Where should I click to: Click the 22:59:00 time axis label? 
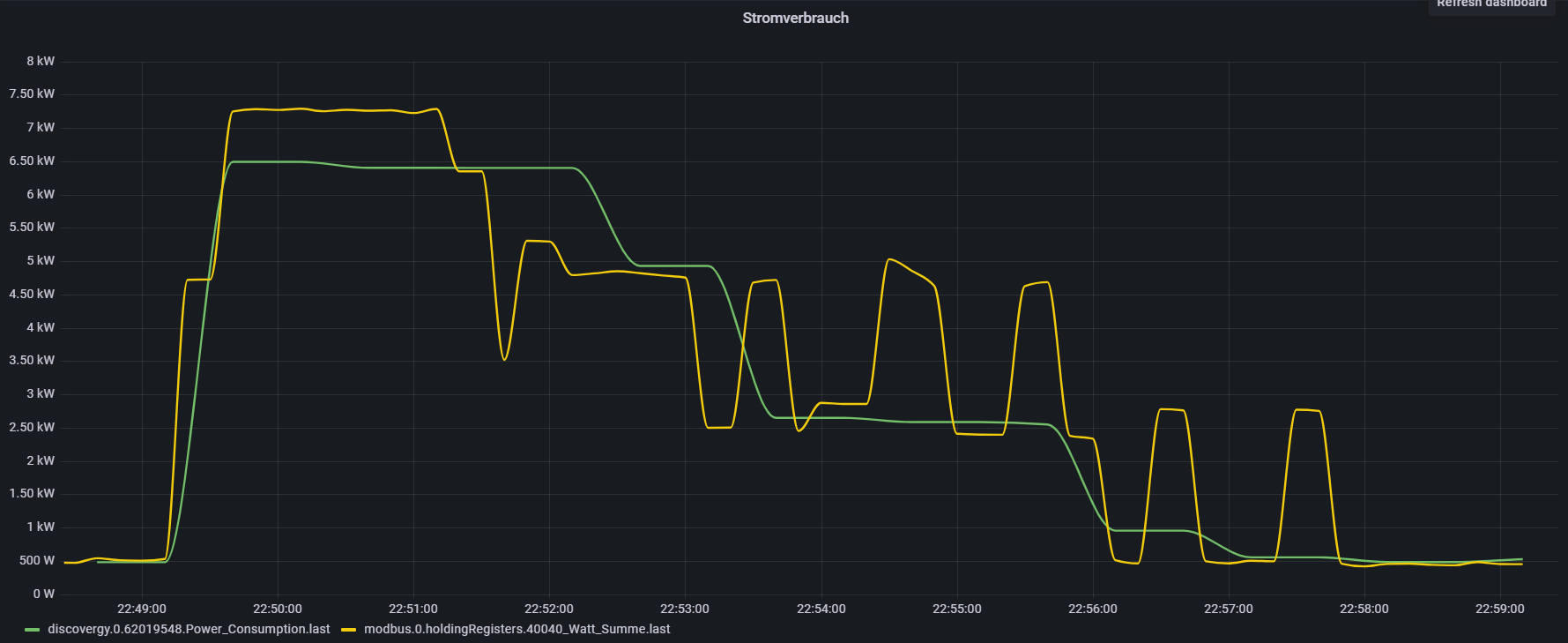tap(1500, 609)
